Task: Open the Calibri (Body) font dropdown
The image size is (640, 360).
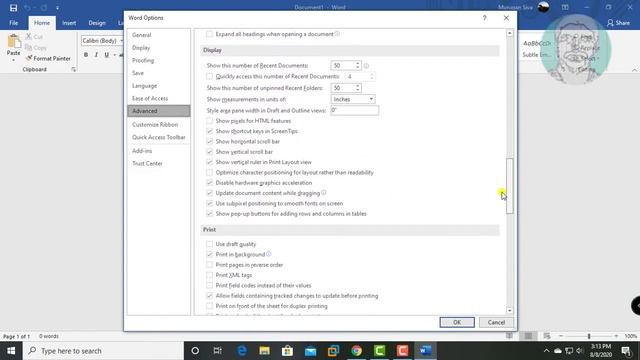Action: click(122, 41)
